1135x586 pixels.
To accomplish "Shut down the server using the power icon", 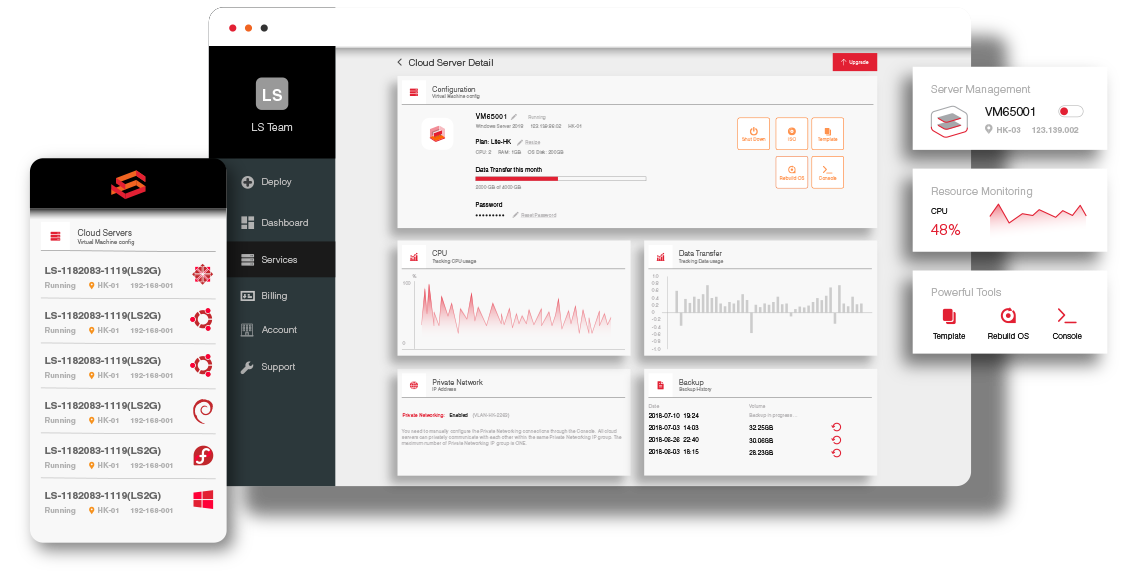I will (x=753, y=133).
